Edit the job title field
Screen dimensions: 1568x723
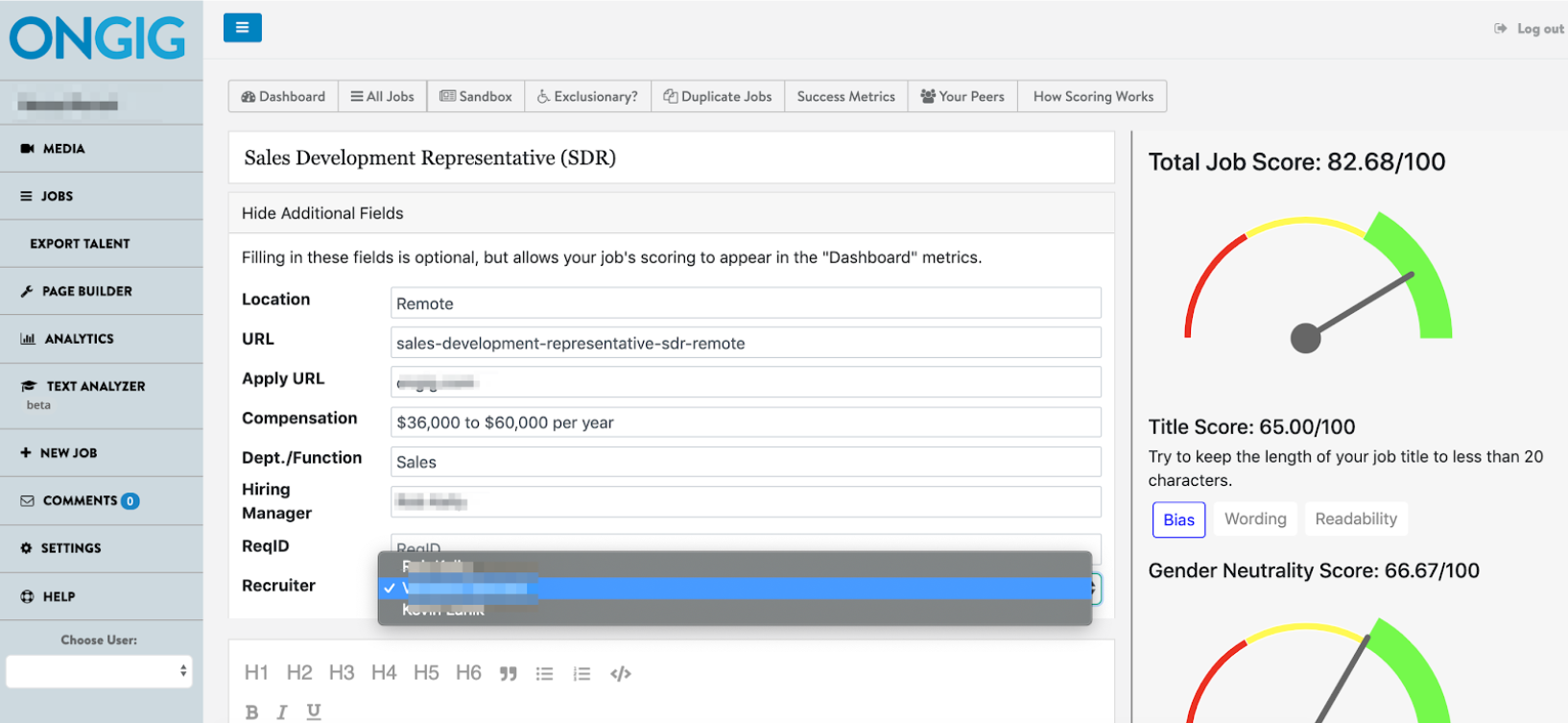pos(672,157)
